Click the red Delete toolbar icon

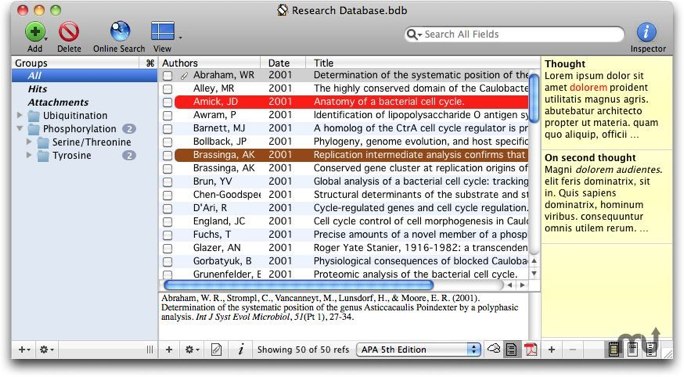(69, 32)
